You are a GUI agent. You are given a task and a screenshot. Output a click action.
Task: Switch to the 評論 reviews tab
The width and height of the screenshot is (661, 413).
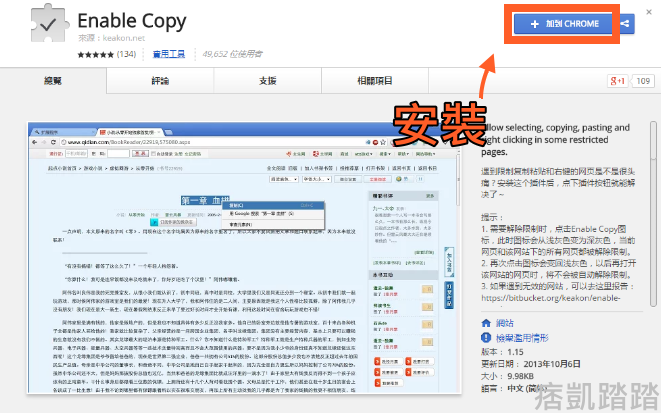coord(160,80)
